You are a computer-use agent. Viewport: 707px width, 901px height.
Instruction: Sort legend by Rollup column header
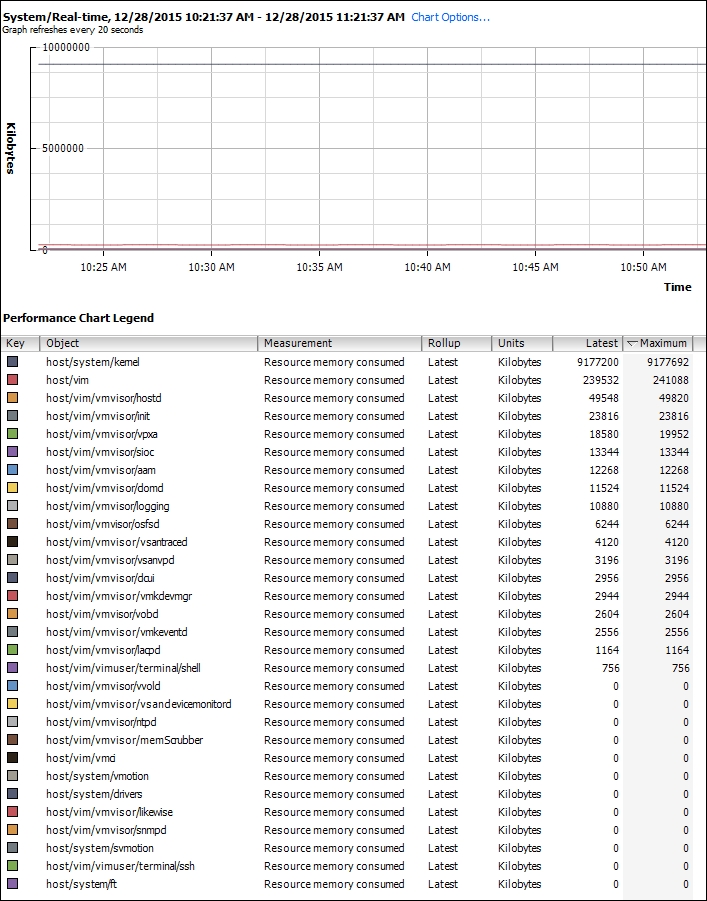456,343
